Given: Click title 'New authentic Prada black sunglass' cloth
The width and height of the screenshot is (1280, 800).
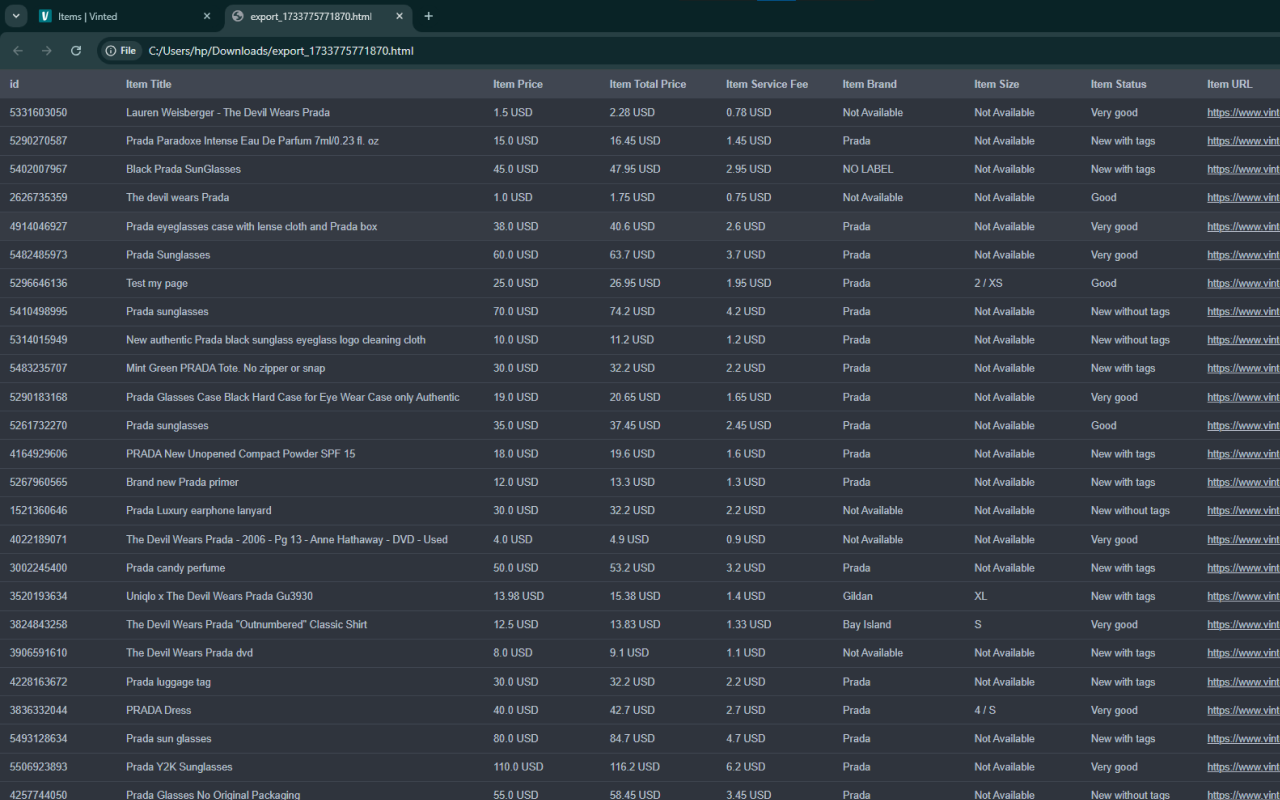Looking at the screenshot, I should (x=276, y=340).
